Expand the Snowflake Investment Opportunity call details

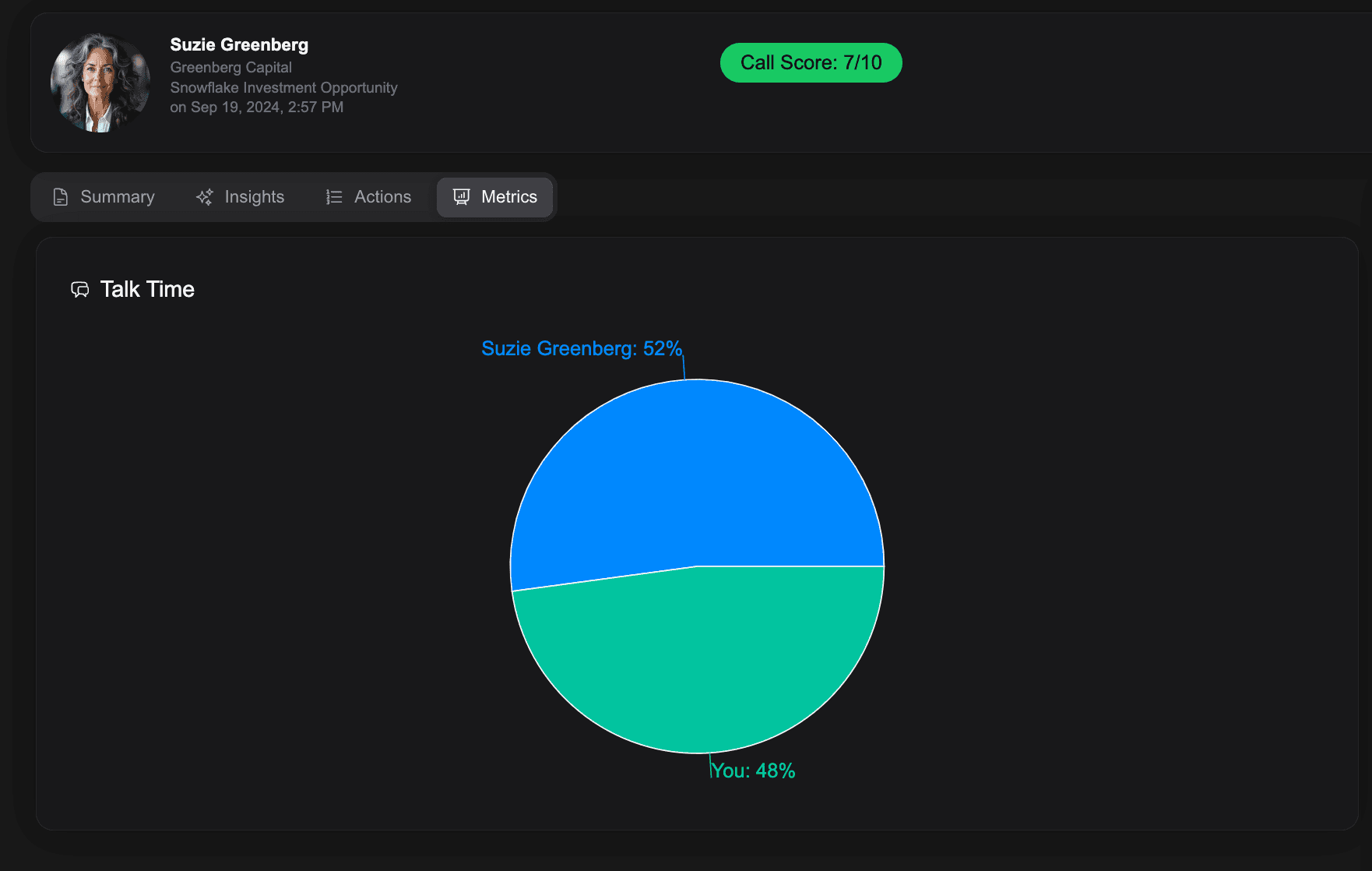(x=284, y=87)
